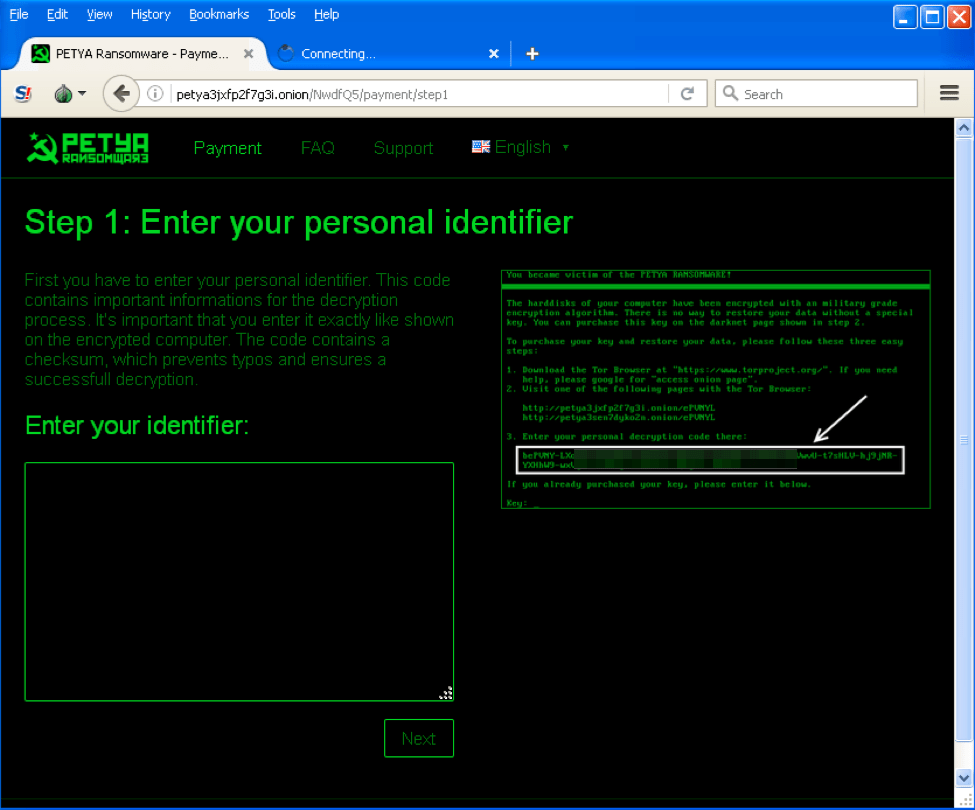Click the 'Enter your identifier:' label

[x=137, y=425]
